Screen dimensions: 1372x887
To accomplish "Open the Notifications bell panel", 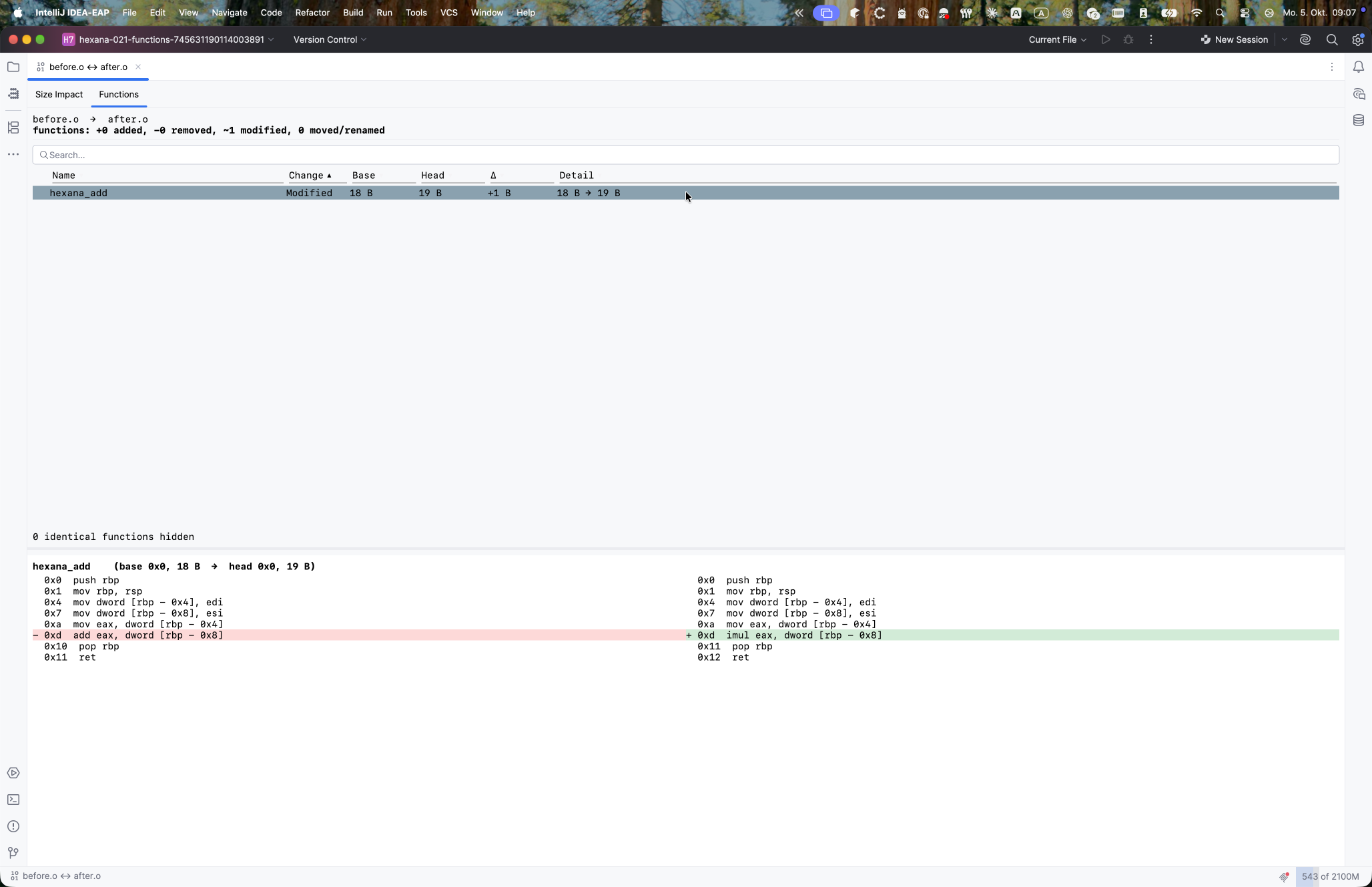I will click(x=1359, y=67).
